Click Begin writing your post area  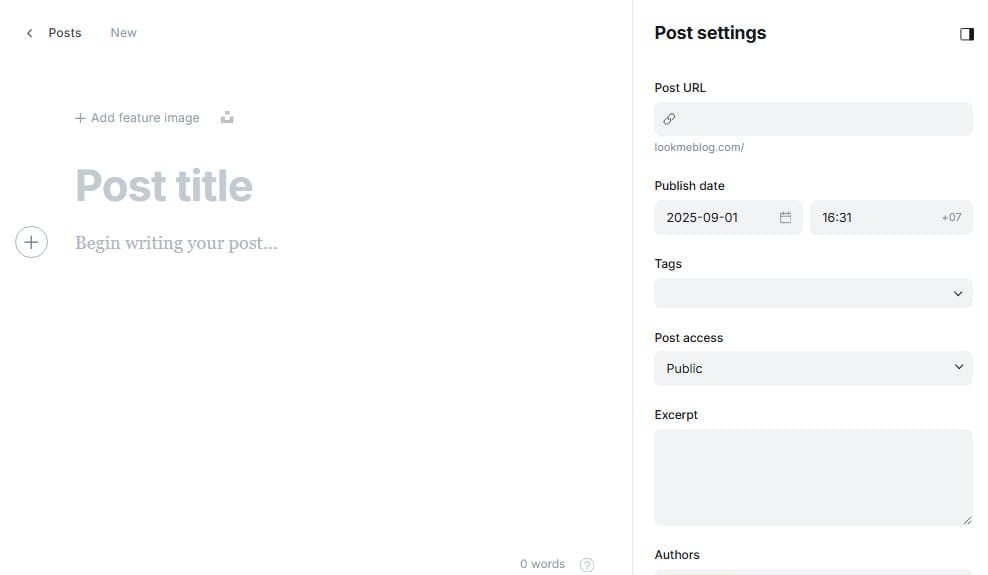tap(176, 243)
